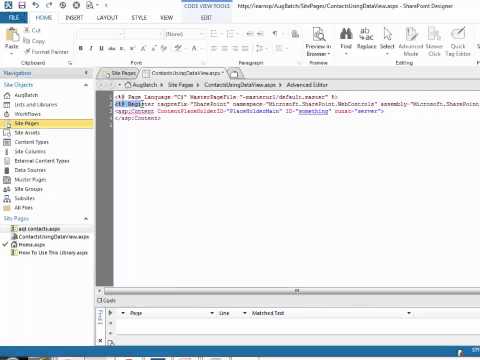Click the Advanced Mode icon
This screenshot has width=480, height=360.
click(x=411, y=34)
